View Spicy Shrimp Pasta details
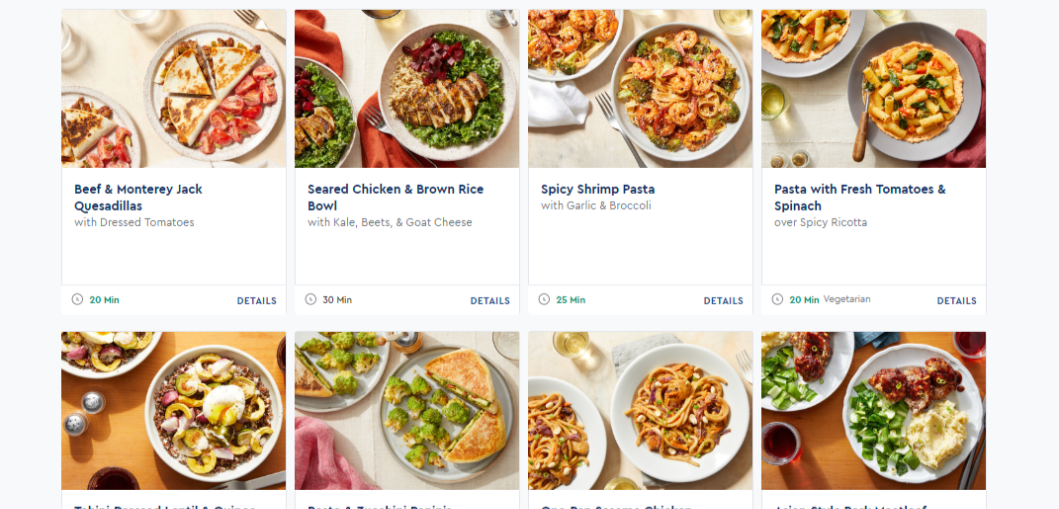The width and height of the screenshot is (1059, 509). tap(723, 301)
